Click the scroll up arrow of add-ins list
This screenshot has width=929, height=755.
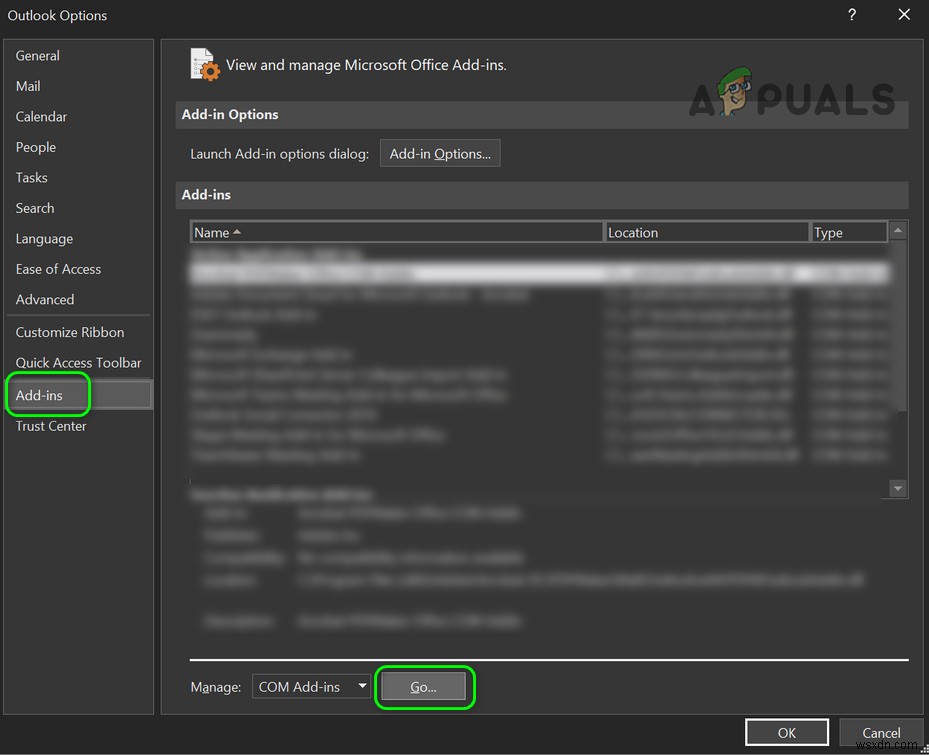[898, 230]
